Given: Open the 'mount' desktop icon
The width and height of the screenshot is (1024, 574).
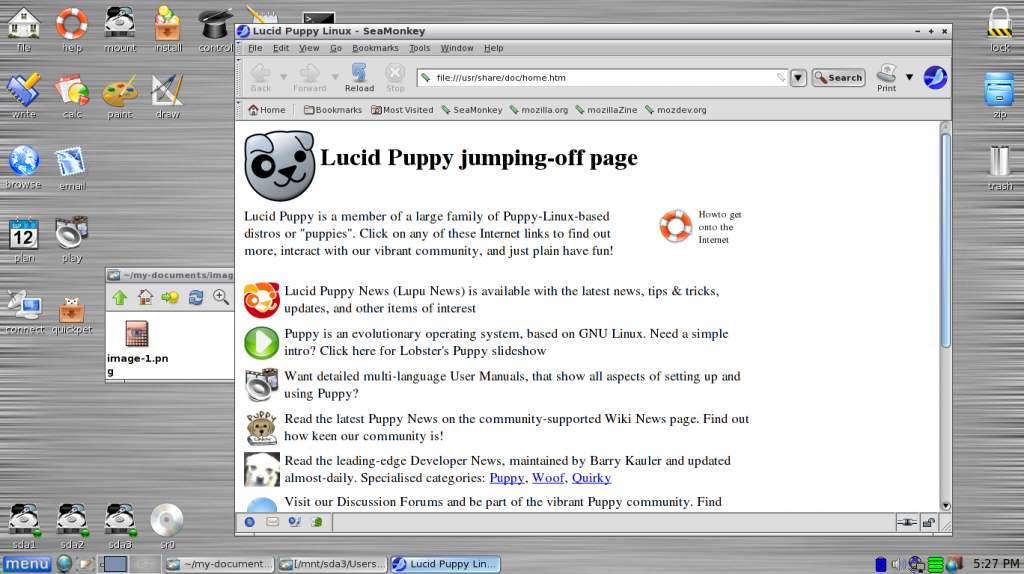Looking at the screenshot, I should pyautogui.click(x=120, y=29).
